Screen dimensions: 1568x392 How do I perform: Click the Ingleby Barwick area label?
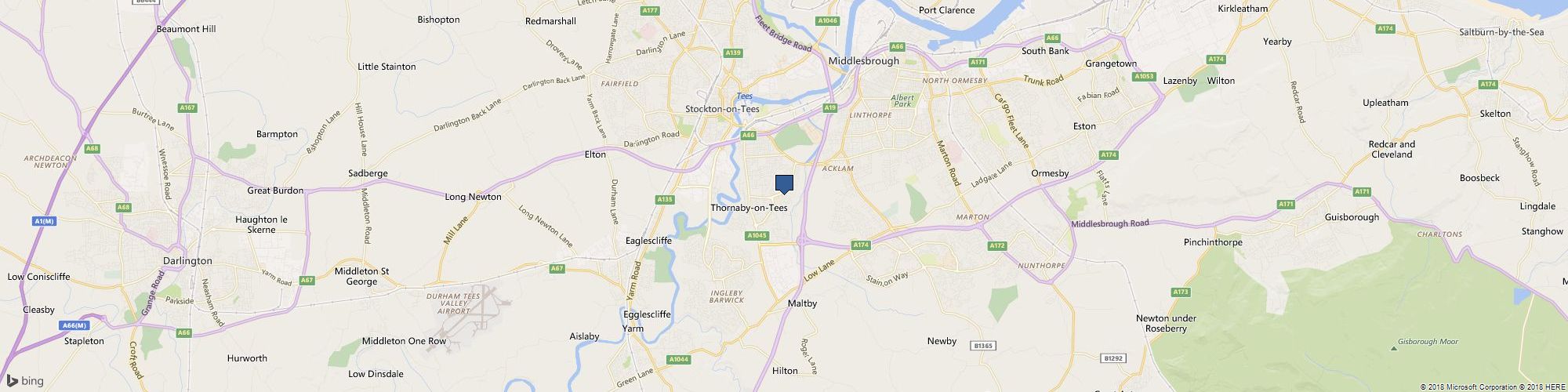coord(725,296)
